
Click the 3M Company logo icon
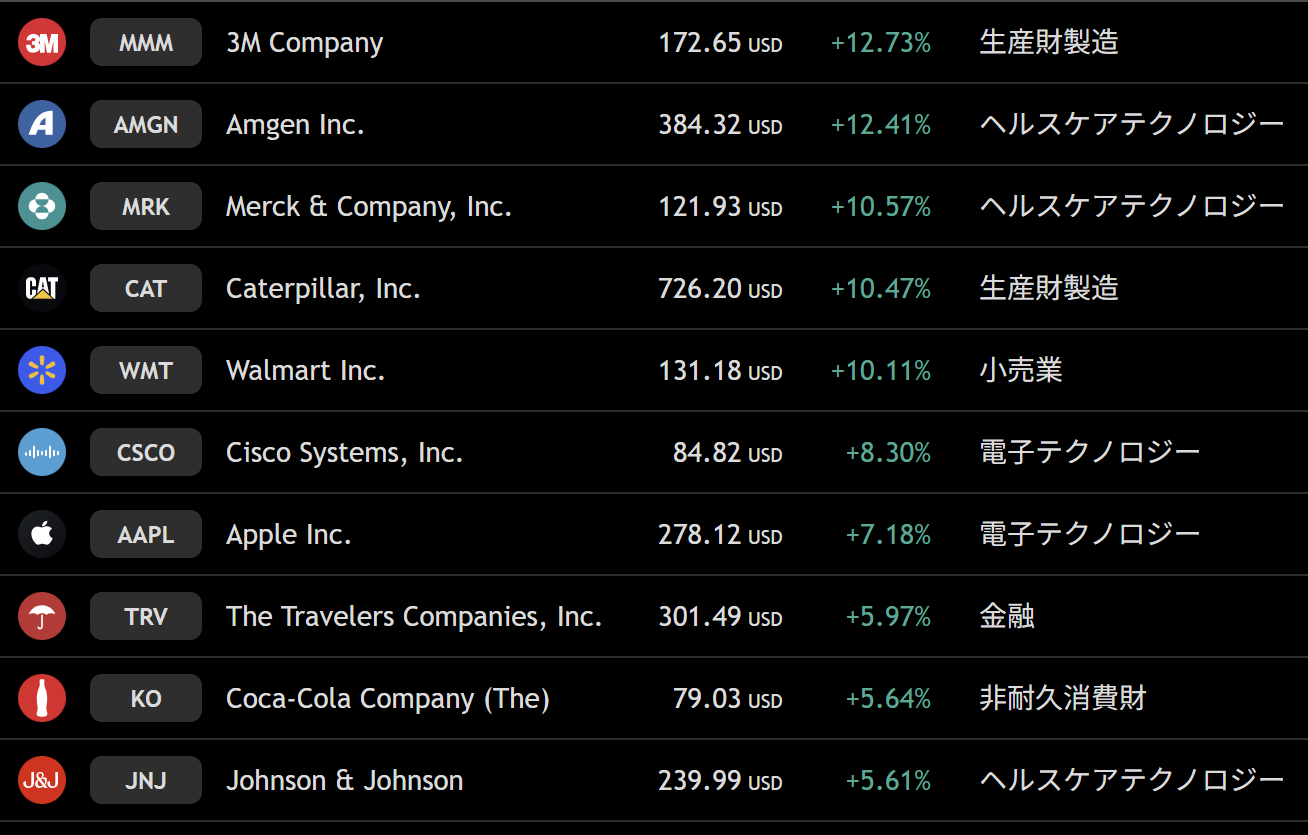click(x=42, y=43)
